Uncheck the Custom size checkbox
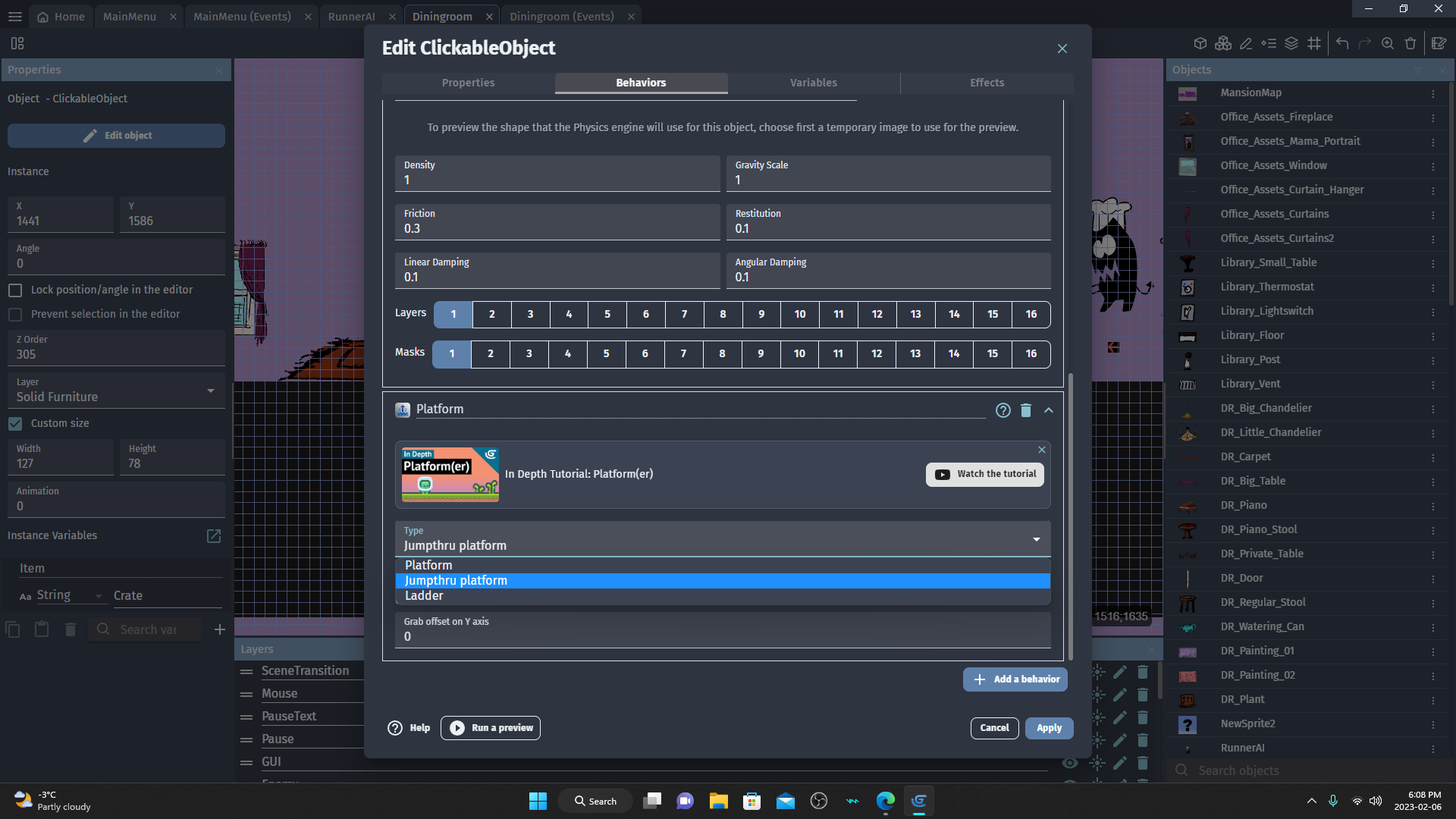1456x819 pixels. point(15,424)
